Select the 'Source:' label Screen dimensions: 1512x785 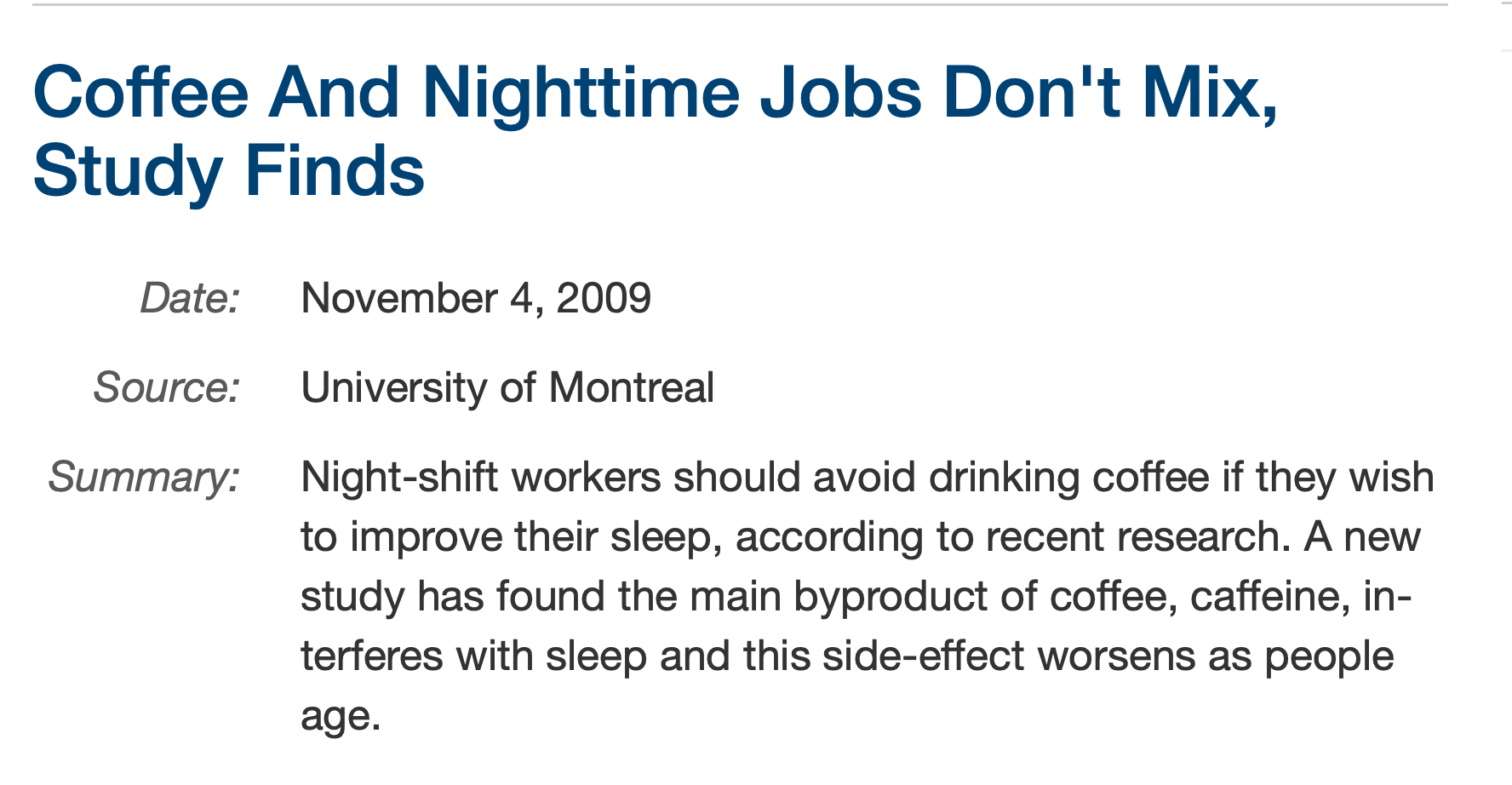[x=167, y=388]
